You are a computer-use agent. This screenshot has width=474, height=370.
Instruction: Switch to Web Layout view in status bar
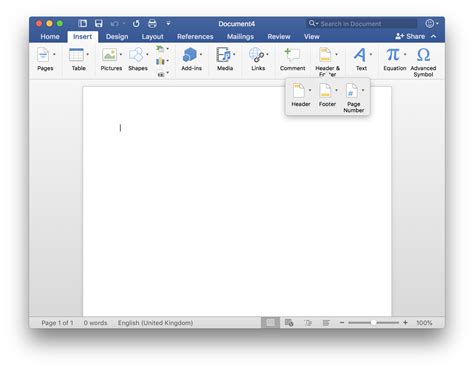pyautogui.click(x=289, y=323)
